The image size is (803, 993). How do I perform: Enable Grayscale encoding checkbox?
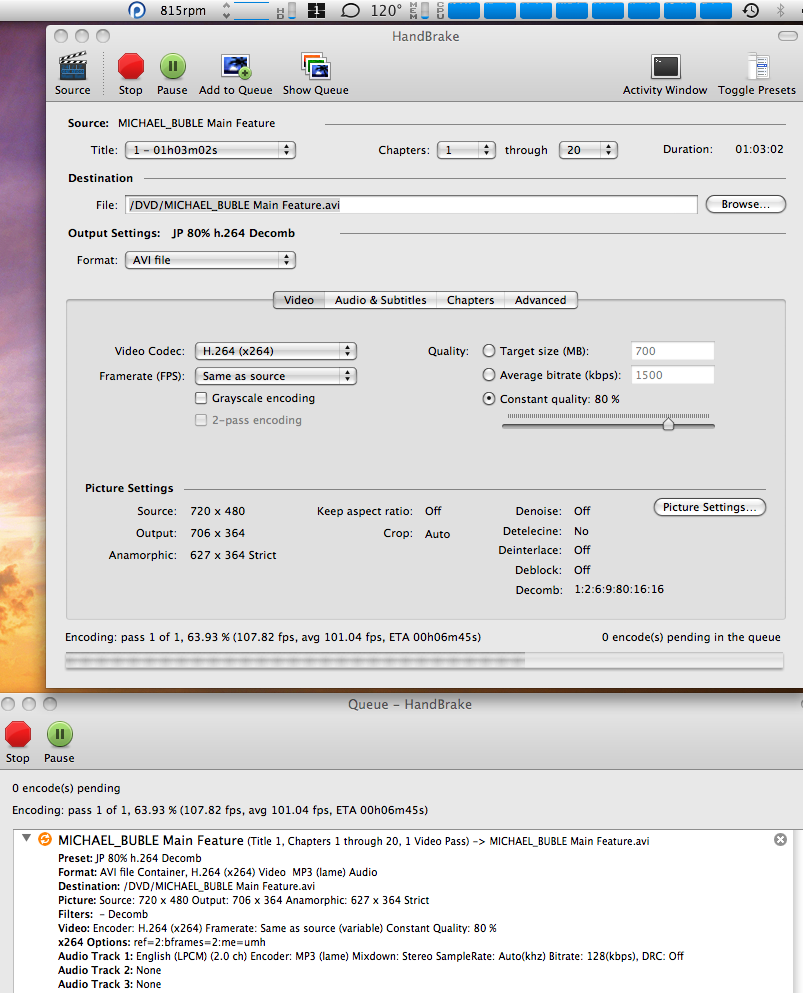click(201, 398)
